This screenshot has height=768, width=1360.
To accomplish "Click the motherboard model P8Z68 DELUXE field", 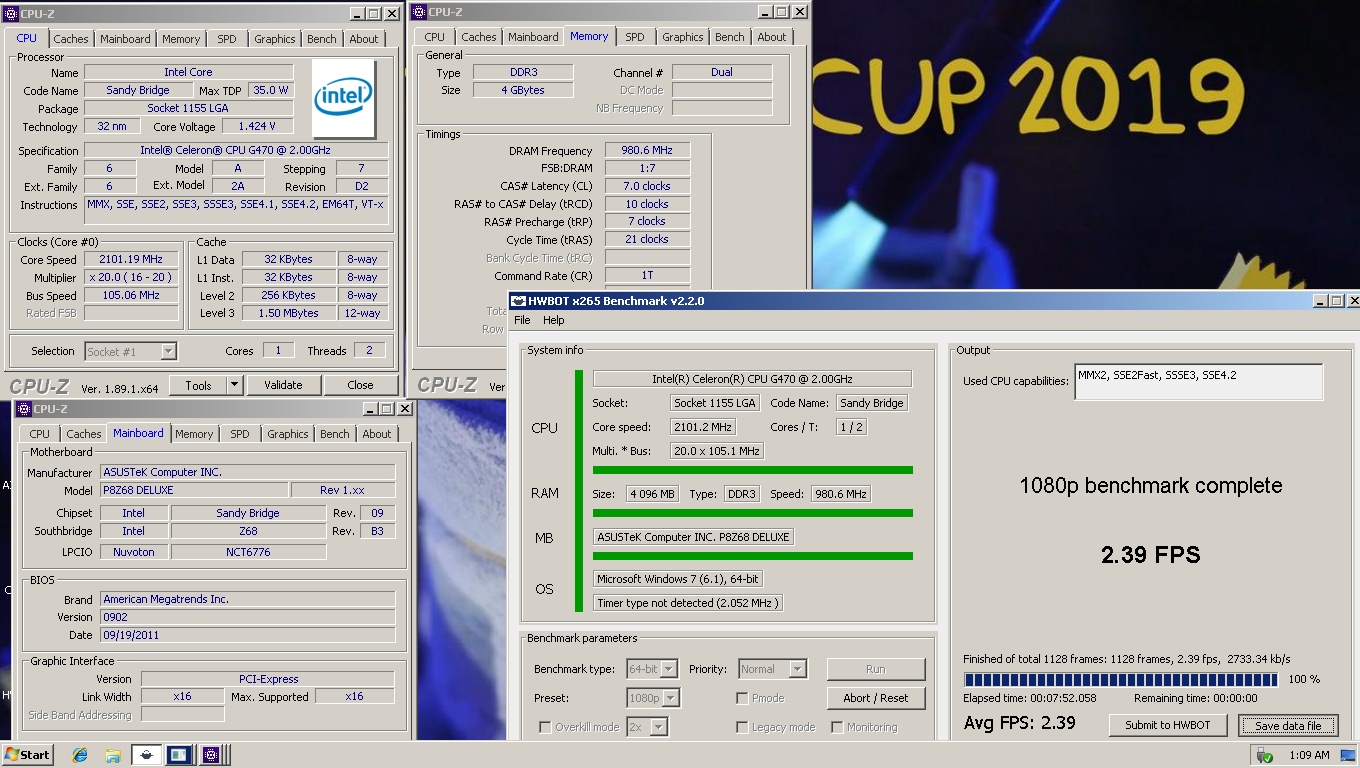I will tap(194, 490).
